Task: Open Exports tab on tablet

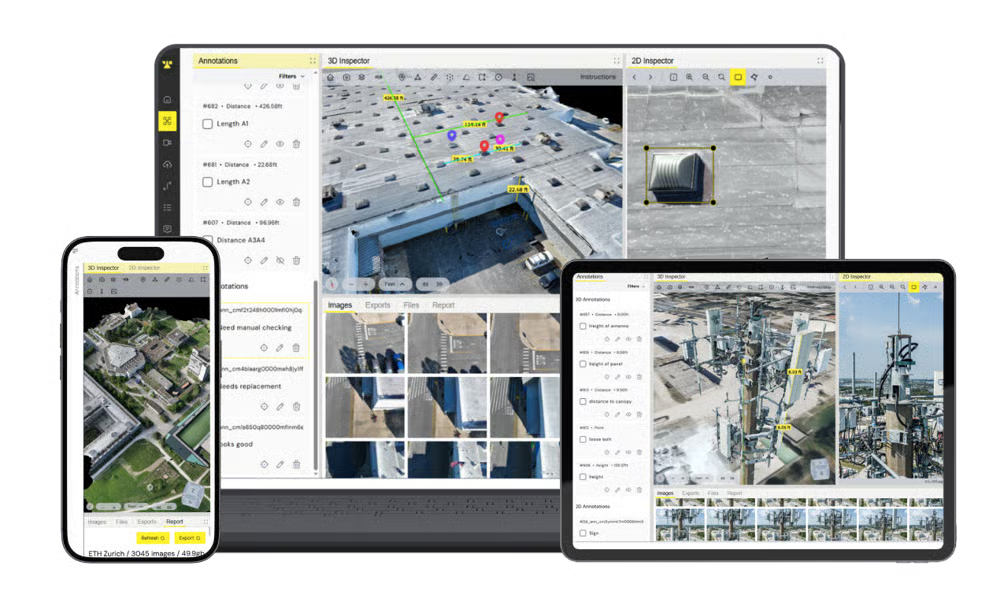Action: click(691, 493)
